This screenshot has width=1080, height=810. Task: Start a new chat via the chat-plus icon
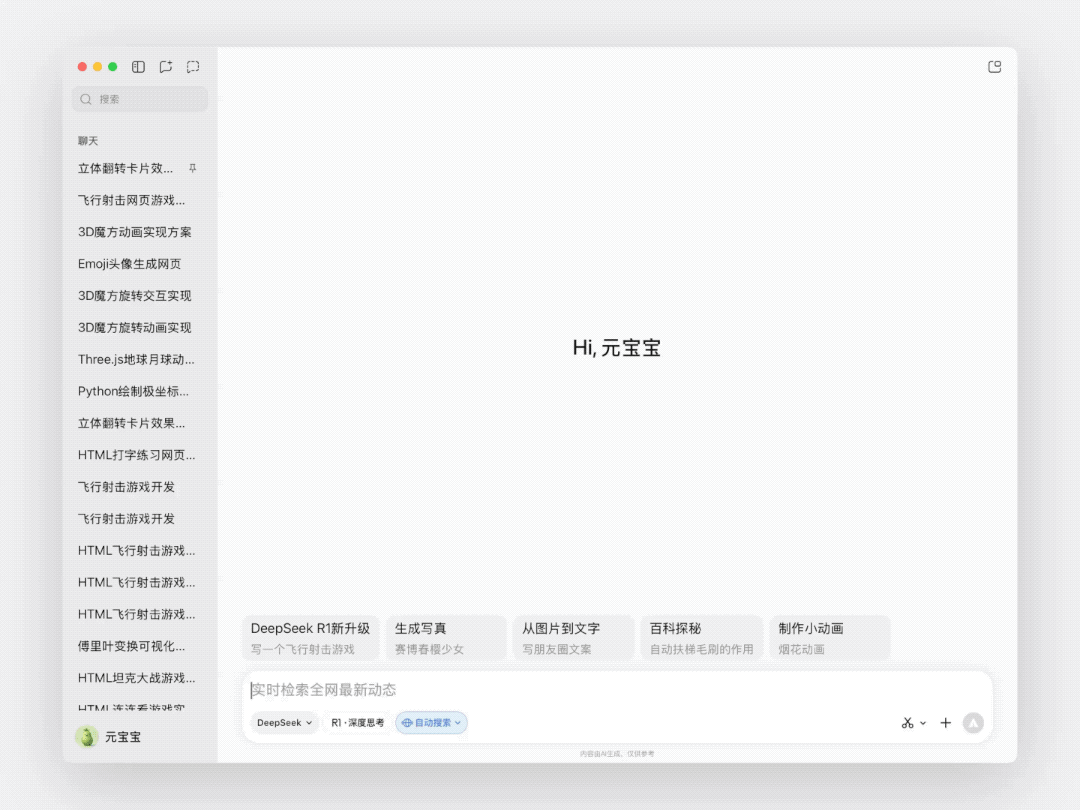pyautogui.click(x=165, y=66)
